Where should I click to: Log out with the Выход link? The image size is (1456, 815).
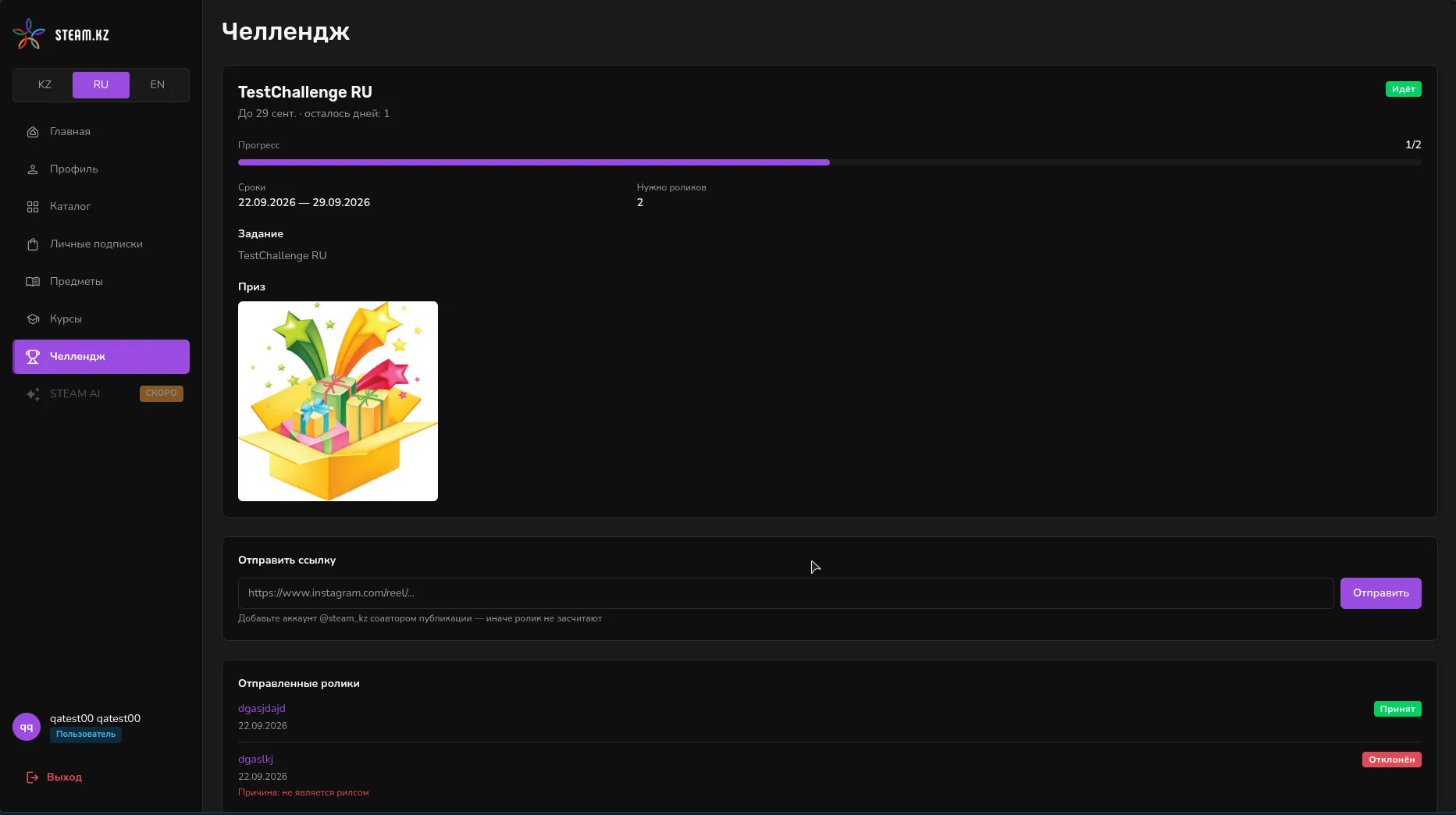[x=54, y=778]
